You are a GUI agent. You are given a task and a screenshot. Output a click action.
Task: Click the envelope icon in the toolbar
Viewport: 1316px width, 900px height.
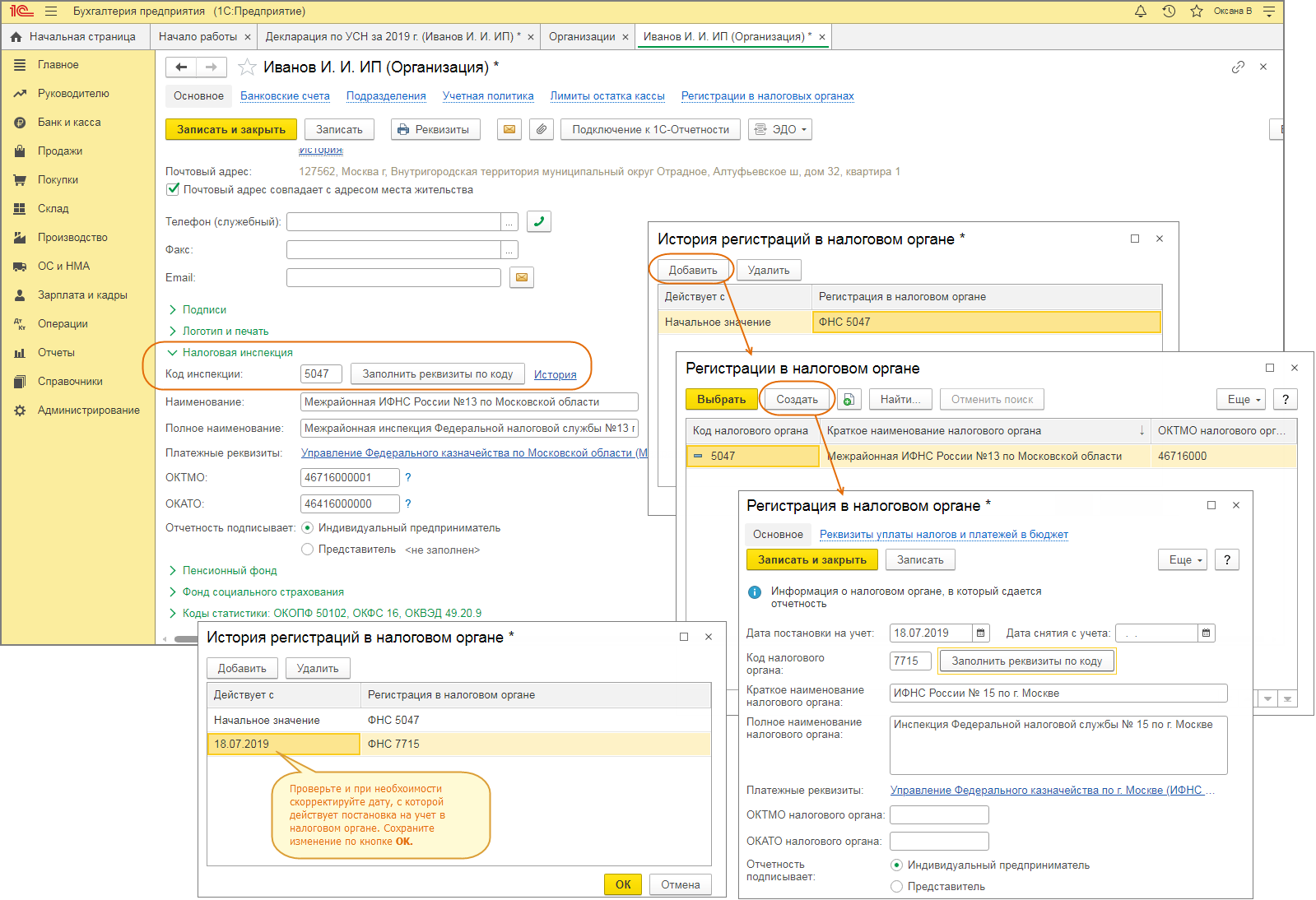coord(509,130)
